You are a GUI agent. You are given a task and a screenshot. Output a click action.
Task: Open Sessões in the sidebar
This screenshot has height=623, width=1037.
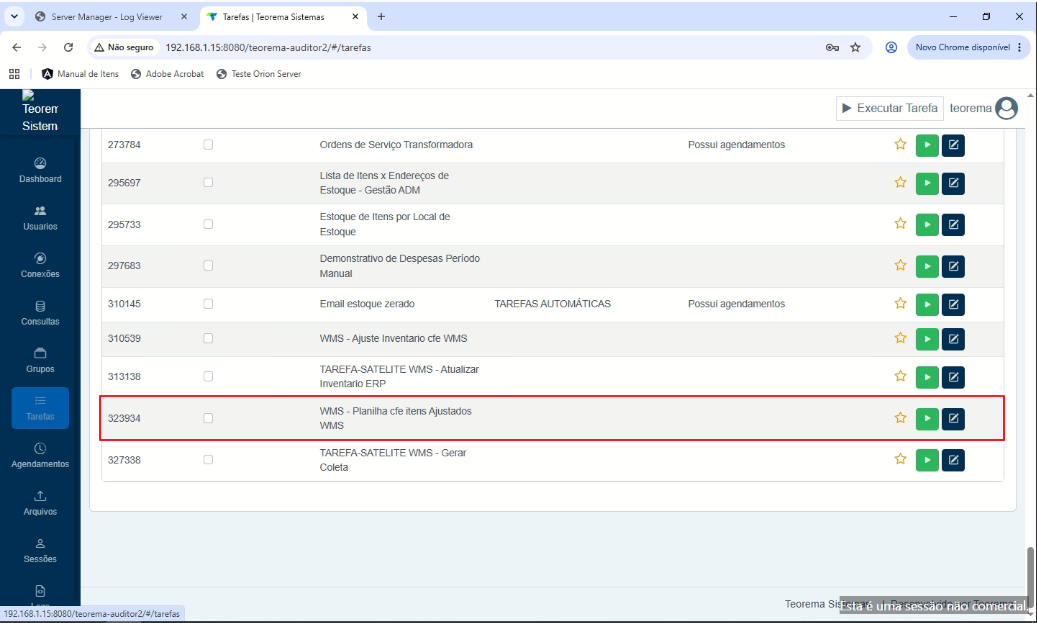(x=40, y=551)
